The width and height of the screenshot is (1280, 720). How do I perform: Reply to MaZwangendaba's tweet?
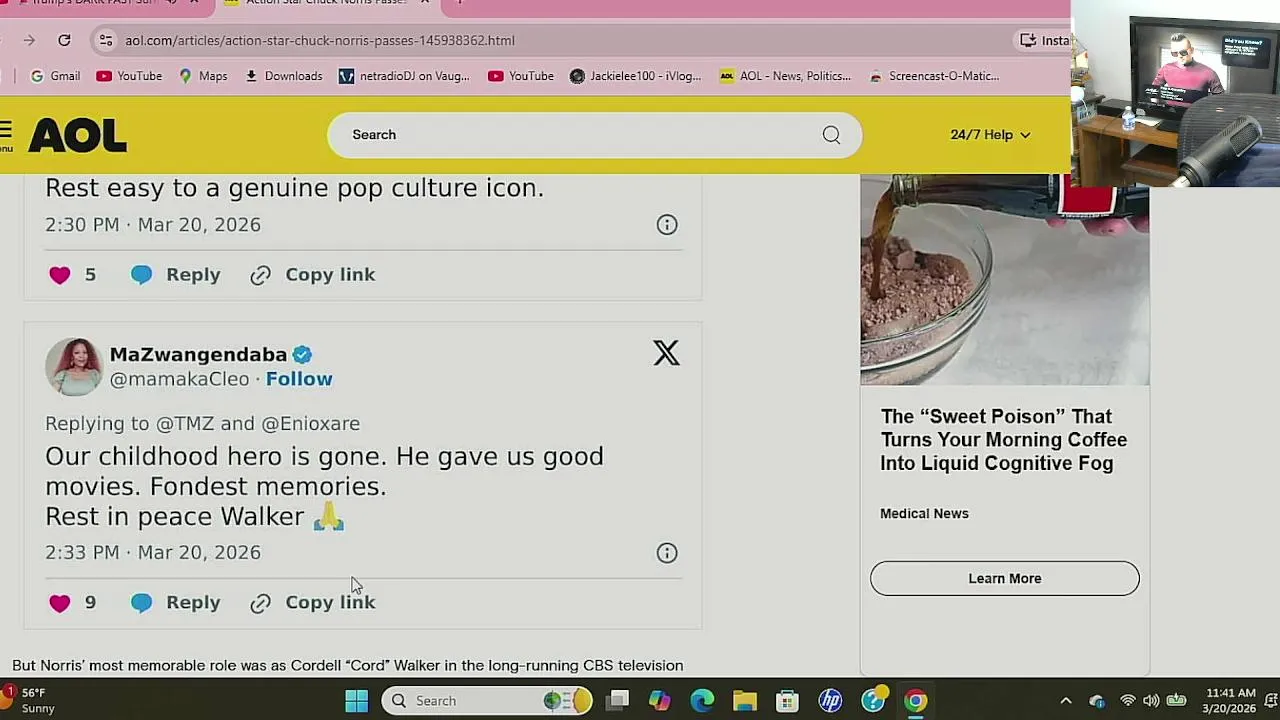pos(175,603)
